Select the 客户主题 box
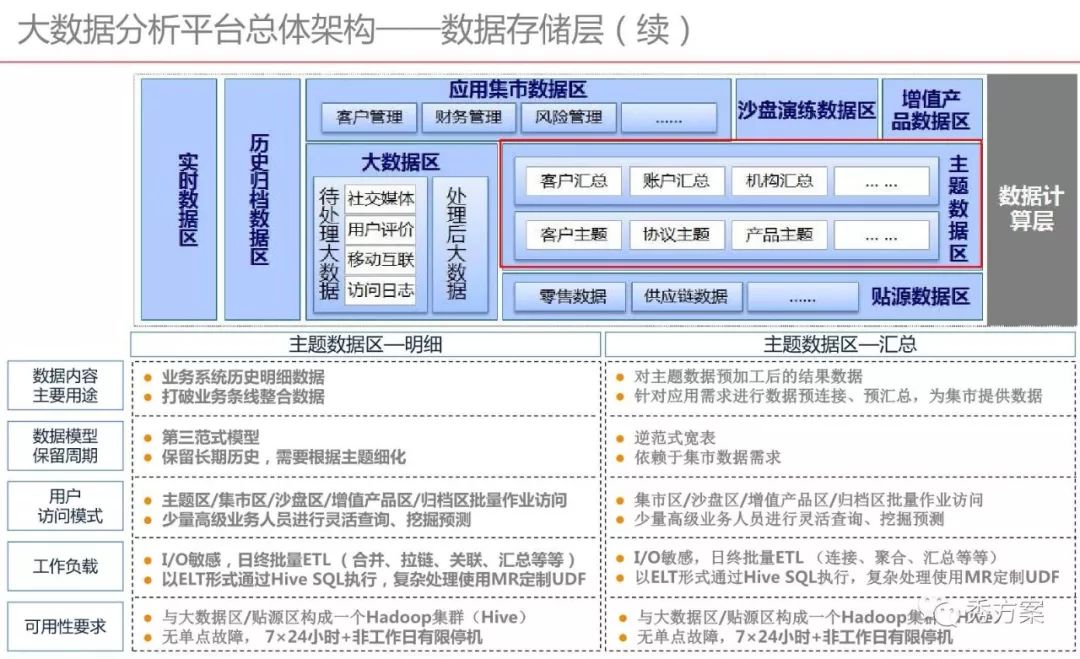1080x659 pixels. 573,235
